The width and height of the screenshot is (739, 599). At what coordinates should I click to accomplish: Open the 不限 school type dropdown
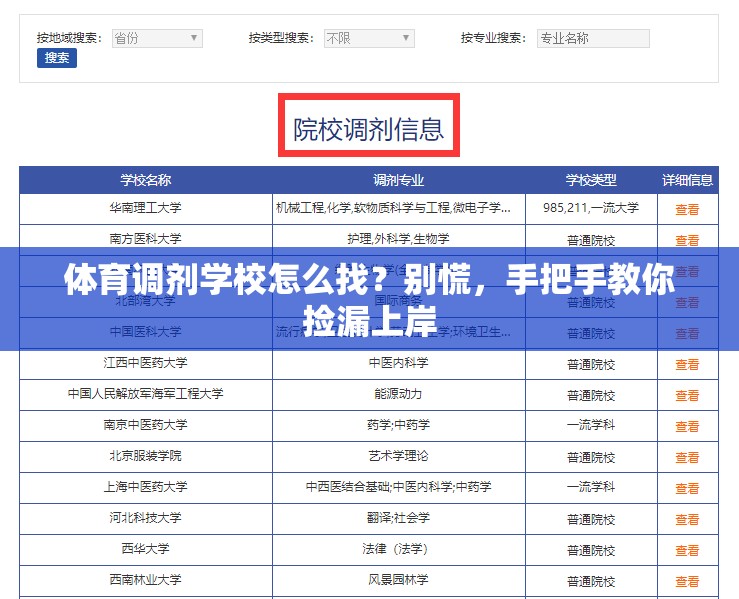pos(369,38)
